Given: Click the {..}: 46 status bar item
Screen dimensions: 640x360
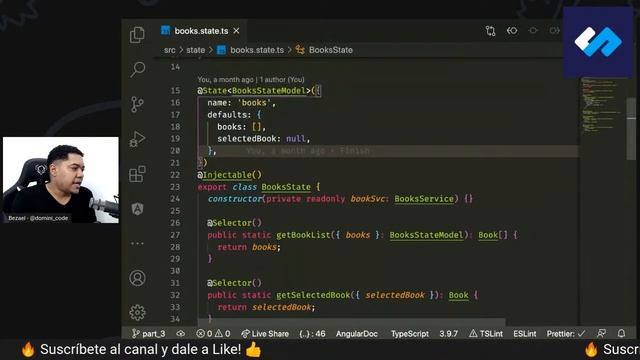Looking at the screenshot, I should (x=312, y=333).
